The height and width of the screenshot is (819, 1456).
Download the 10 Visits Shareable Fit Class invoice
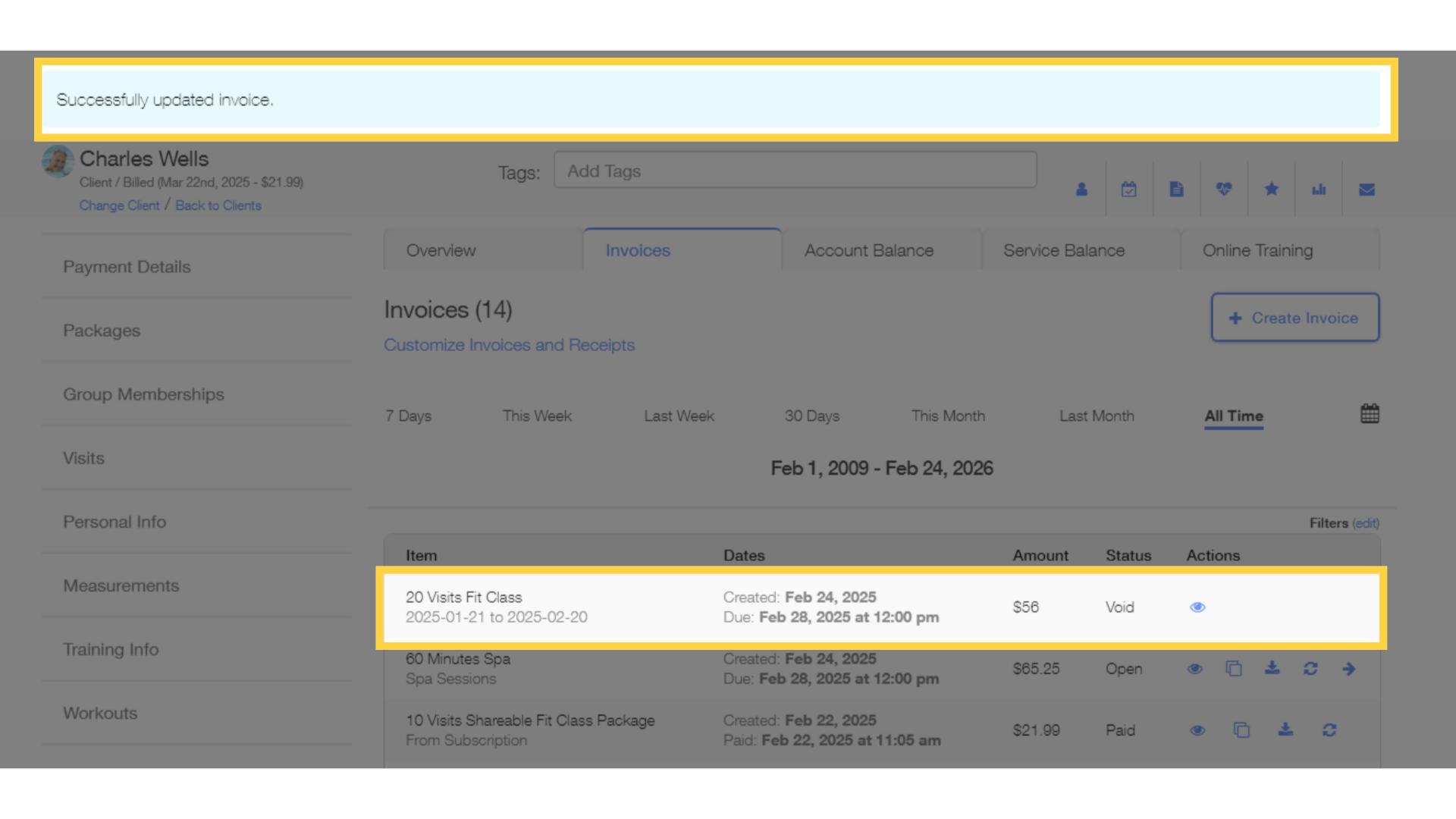click(x=1285, y=730)
